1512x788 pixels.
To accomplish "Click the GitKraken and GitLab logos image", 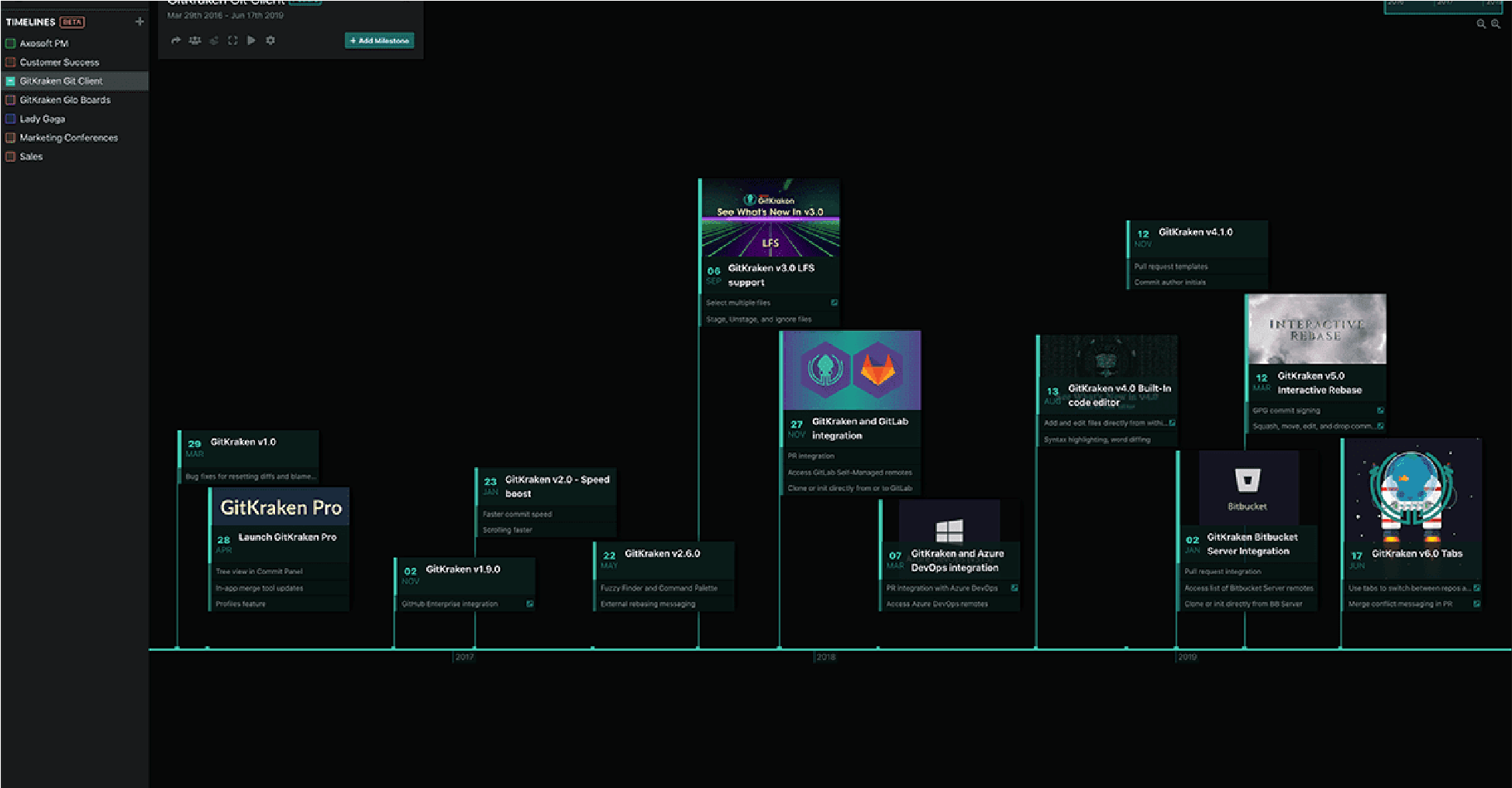I will pyautogui.click(x=852, y=370).
